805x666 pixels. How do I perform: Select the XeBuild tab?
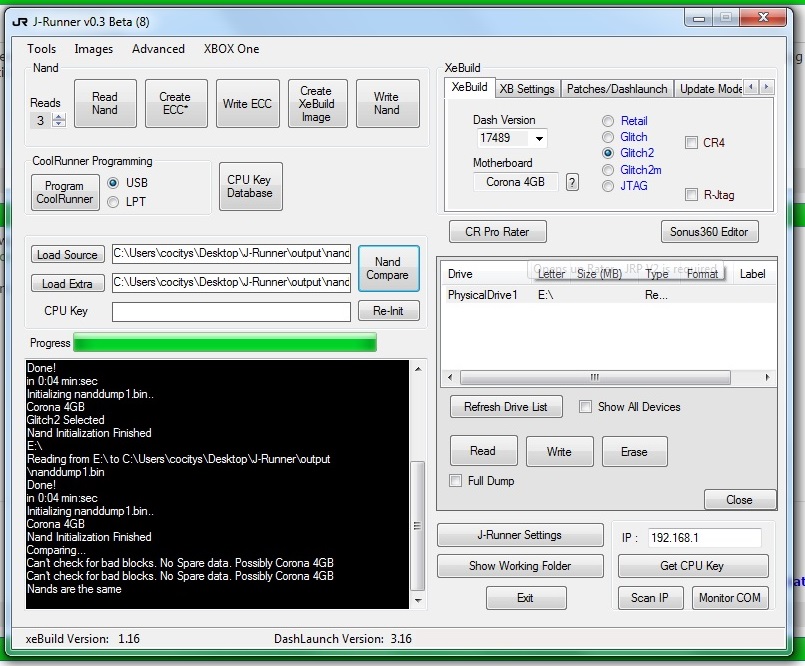point(469,87)
